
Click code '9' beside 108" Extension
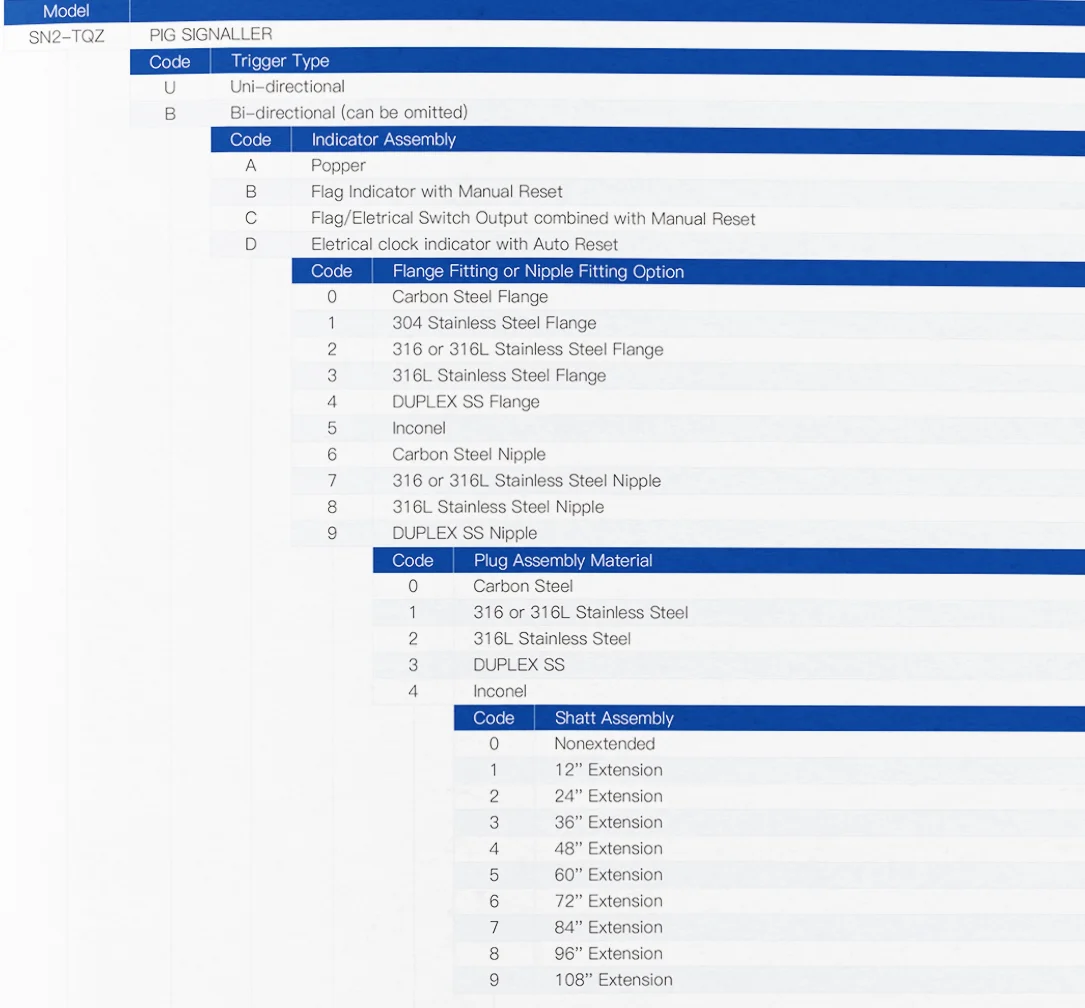[x=494, y=981]
